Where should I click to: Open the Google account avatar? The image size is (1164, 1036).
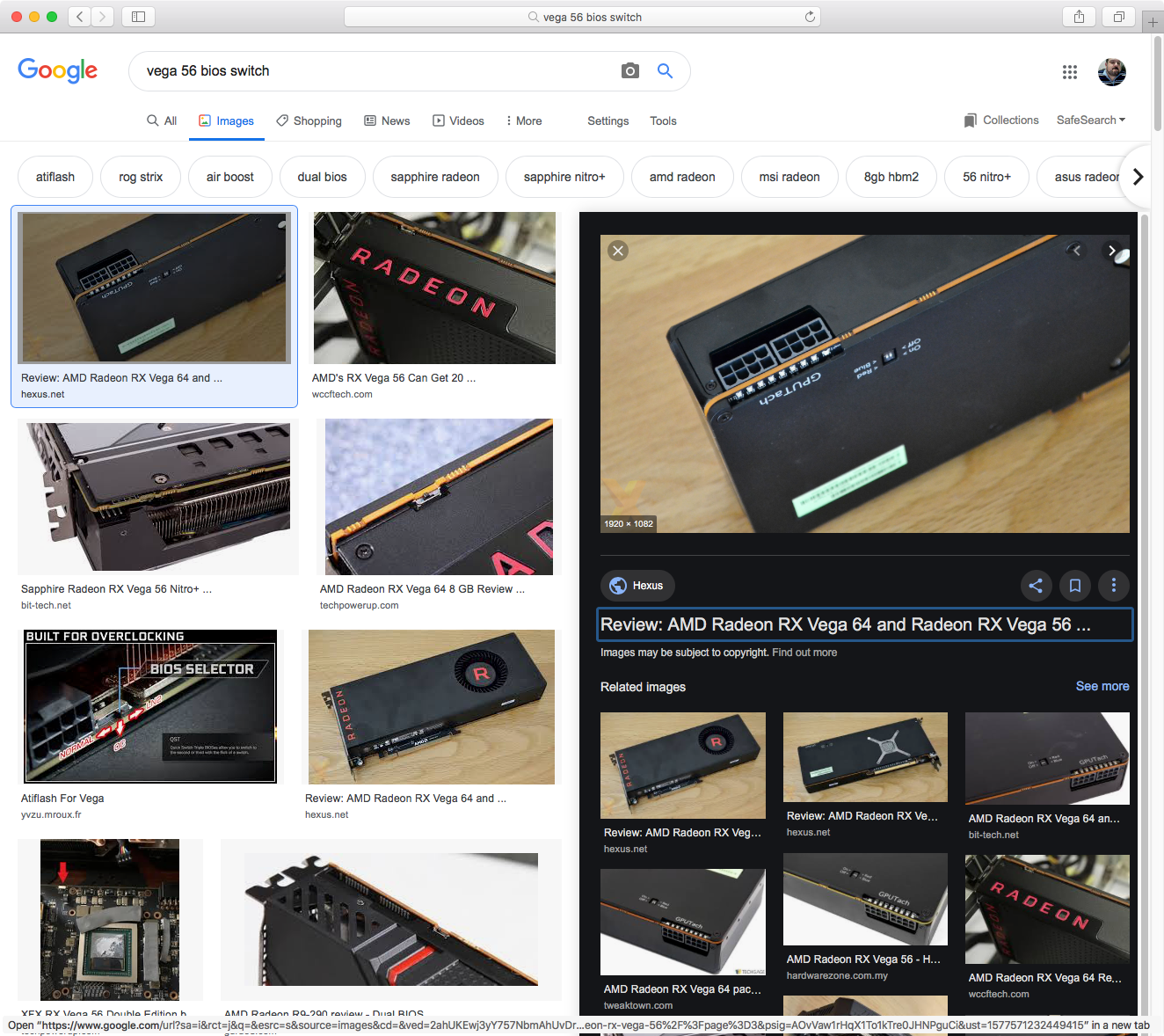[x=1112, y=72]
